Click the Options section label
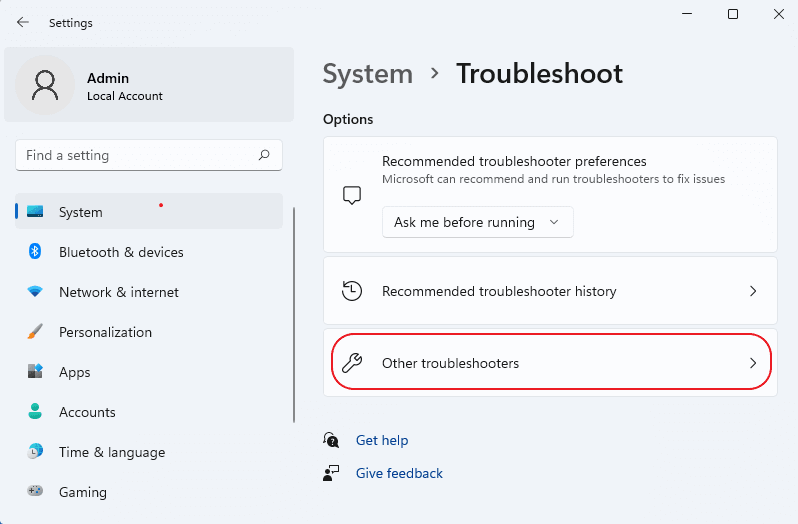This screenshot has height=524, width=798. (x=348, y=119)
